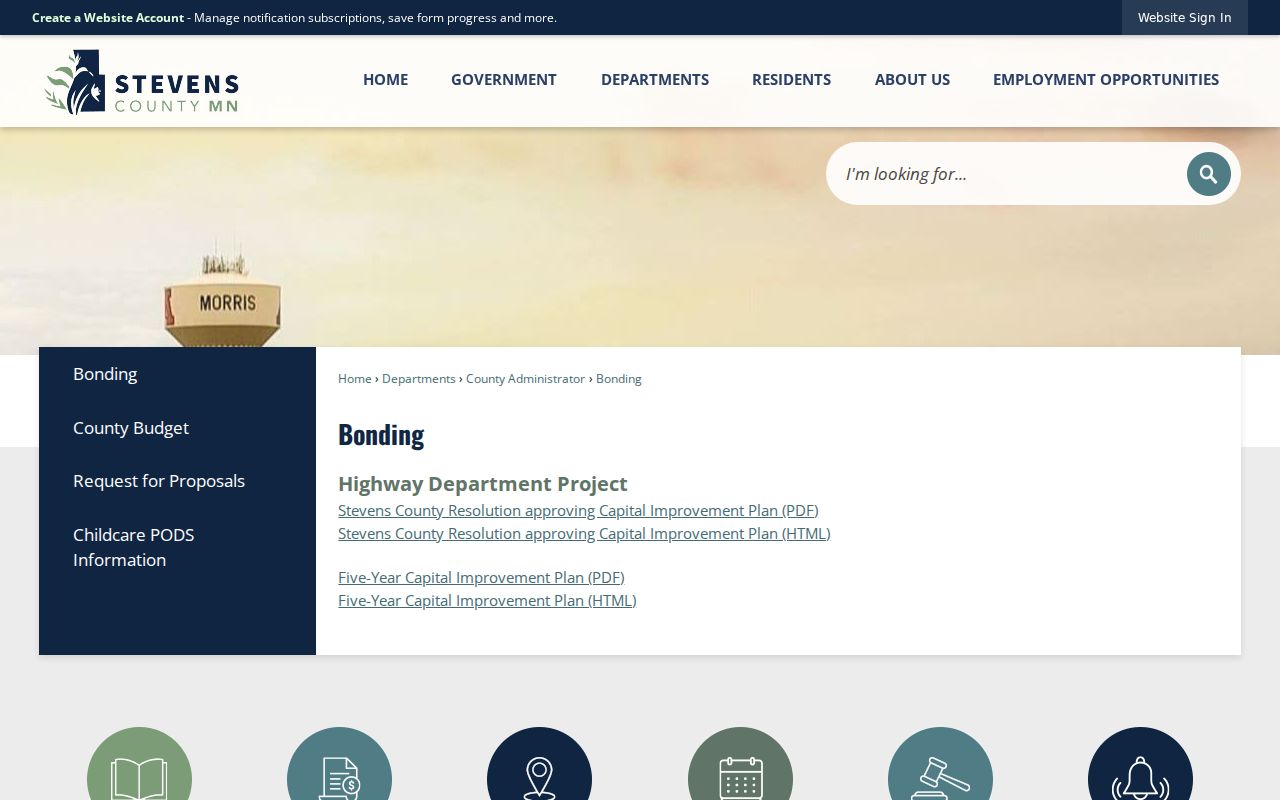
Task: Open Resolution approving Capital Improvement Plan (HTML)
Action: click(584, 534)
